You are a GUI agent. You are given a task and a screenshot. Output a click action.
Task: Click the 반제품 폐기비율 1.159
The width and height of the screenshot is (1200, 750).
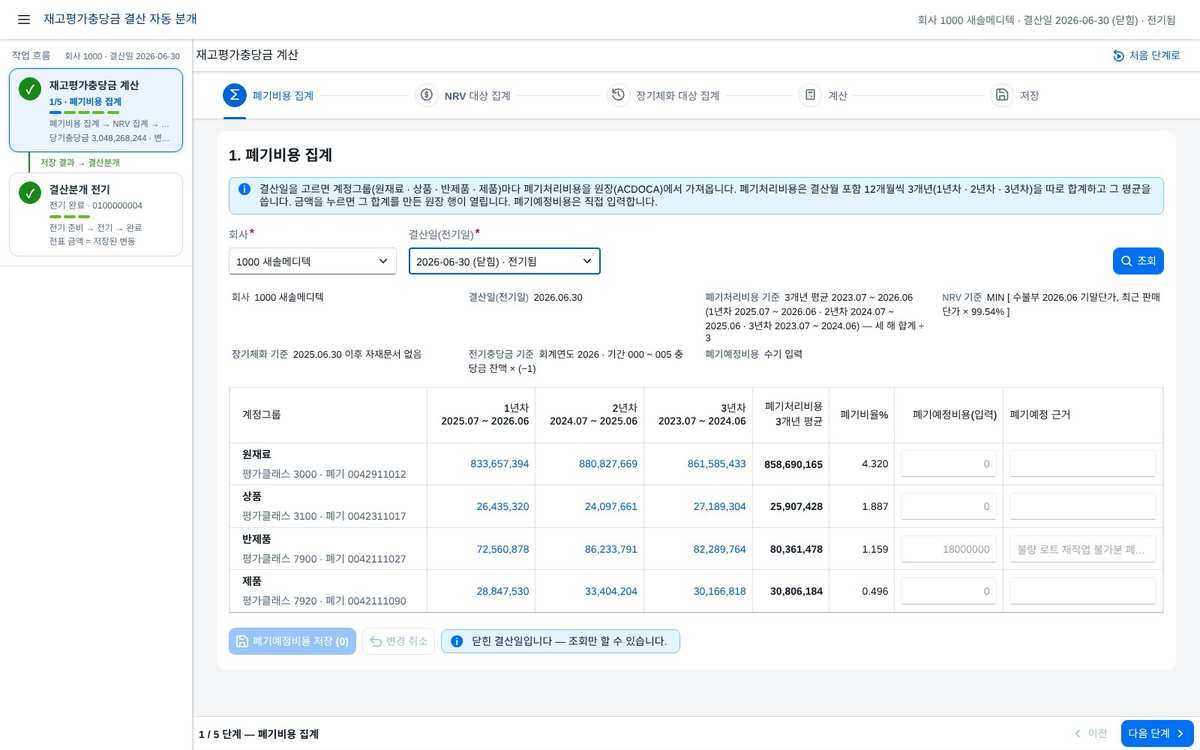click(875, 549)
